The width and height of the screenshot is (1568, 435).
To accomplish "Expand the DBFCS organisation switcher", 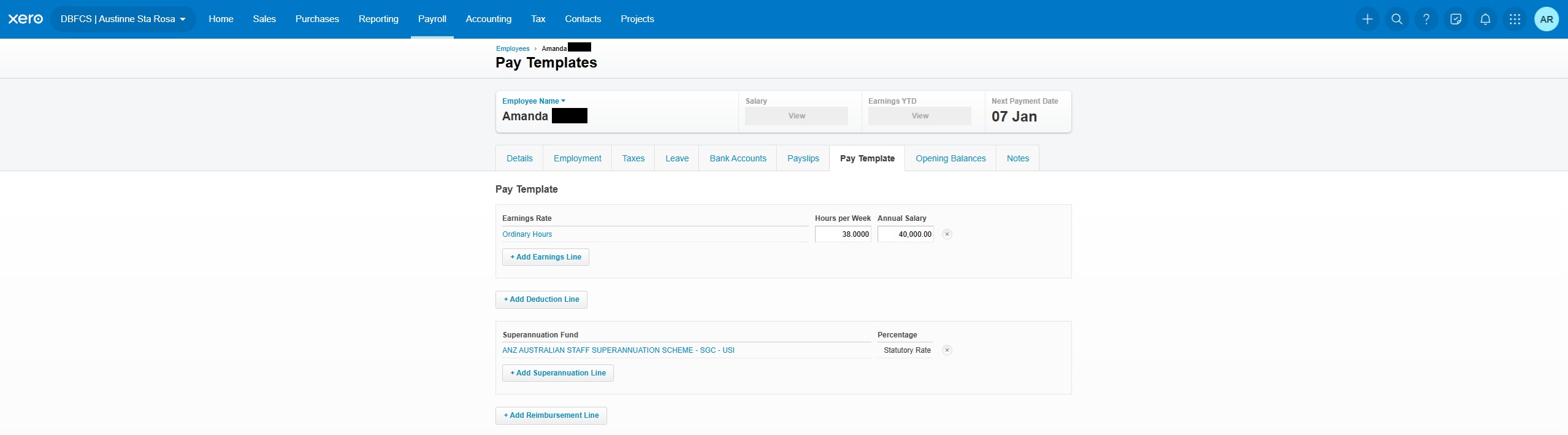I will pyautogui.click(x=123, y=19).
